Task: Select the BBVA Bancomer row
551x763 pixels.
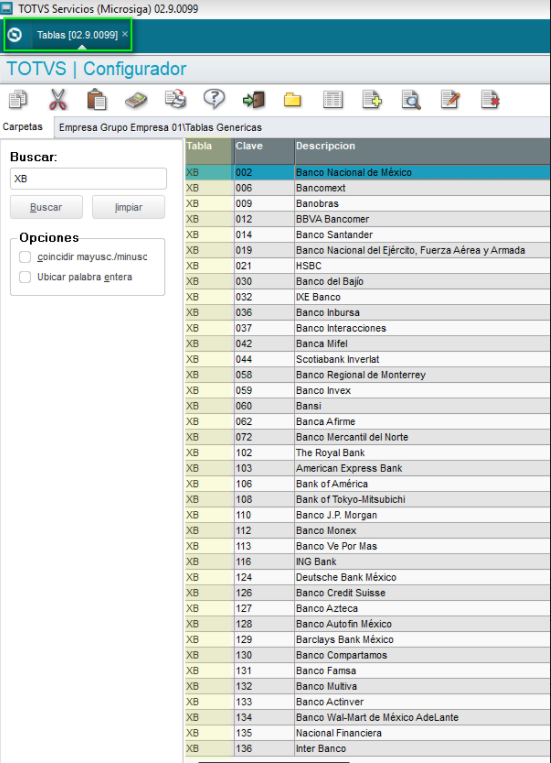Action: click(x=367, y=219)
